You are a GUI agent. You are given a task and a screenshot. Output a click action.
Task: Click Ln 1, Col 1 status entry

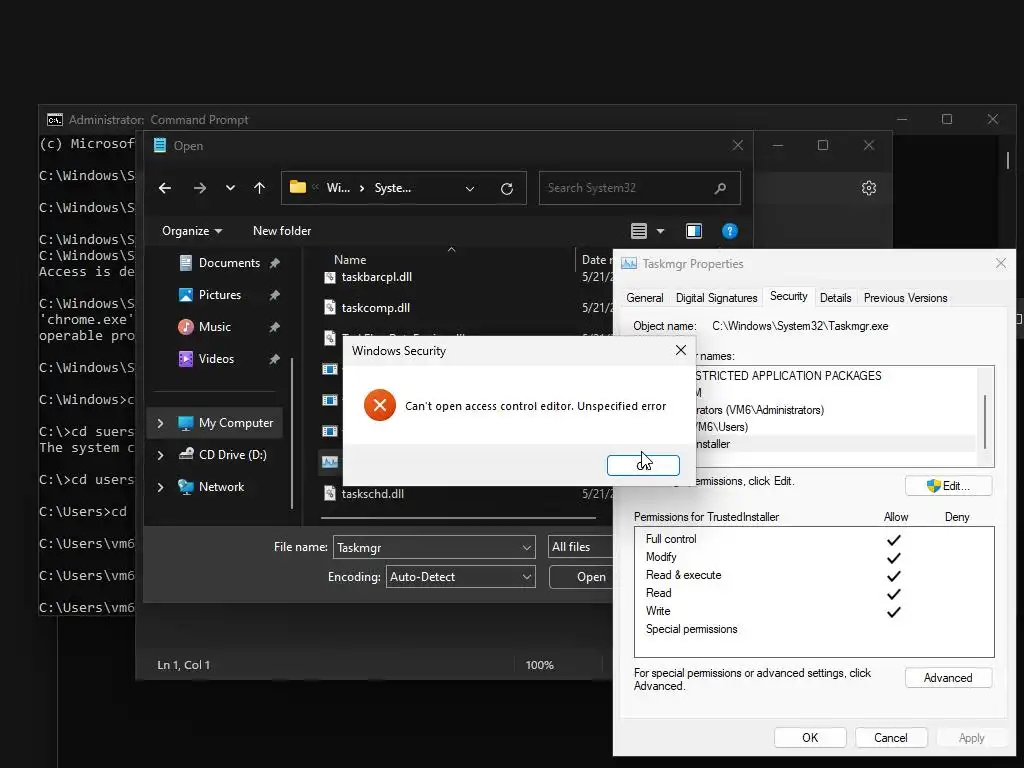coord(184,665)
